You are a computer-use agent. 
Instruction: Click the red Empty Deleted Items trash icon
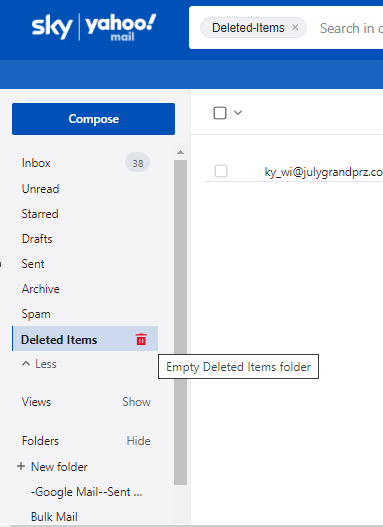pyautogui.click(x=141, y=339)
